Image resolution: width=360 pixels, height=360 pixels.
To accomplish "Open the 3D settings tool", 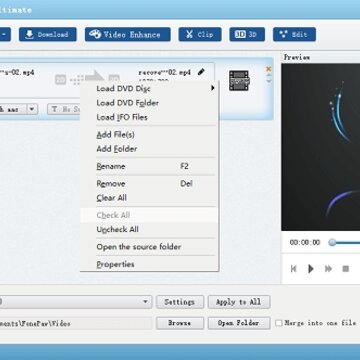I will click(x=247, y=34).
